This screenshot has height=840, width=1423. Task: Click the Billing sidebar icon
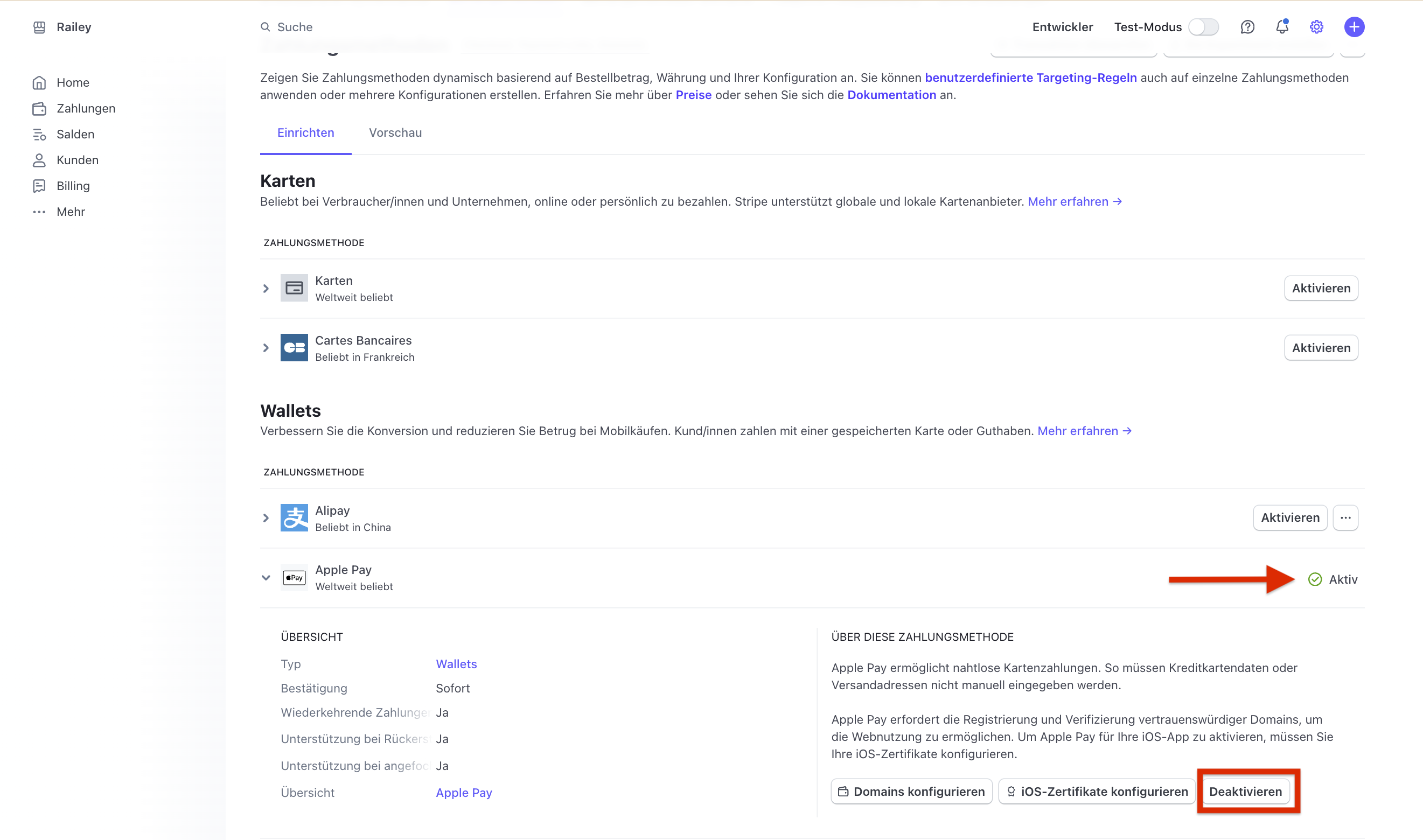pyautogui.click(x=39, y=186)
